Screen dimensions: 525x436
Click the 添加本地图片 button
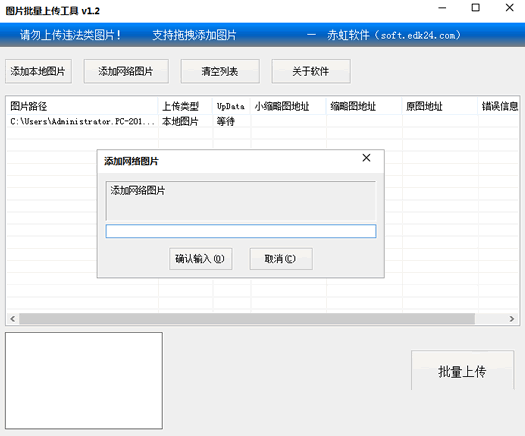pyautogui.click(x=38, y=71)
